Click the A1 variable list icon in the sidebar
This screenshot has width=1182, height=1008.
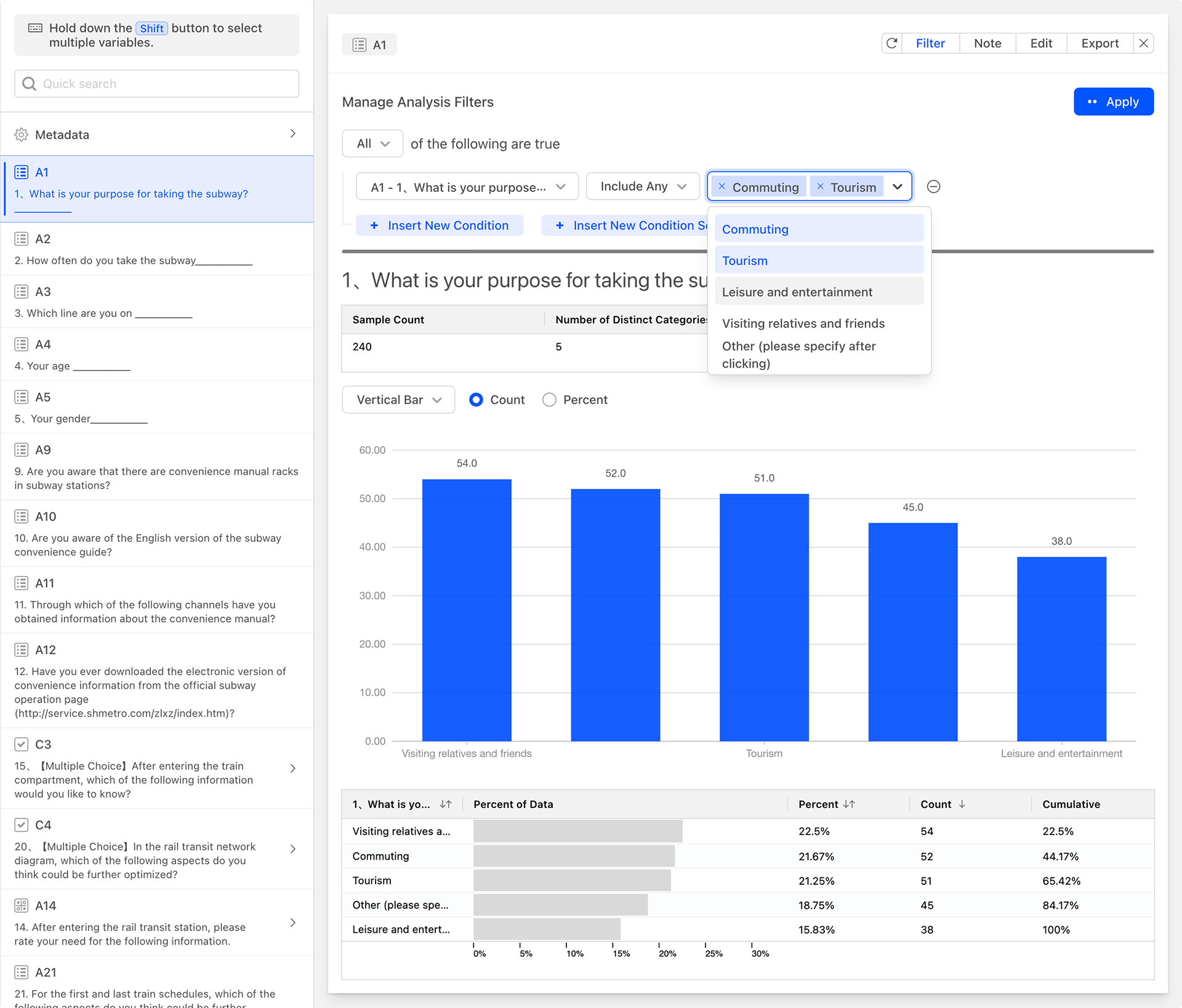coord(22,172)
